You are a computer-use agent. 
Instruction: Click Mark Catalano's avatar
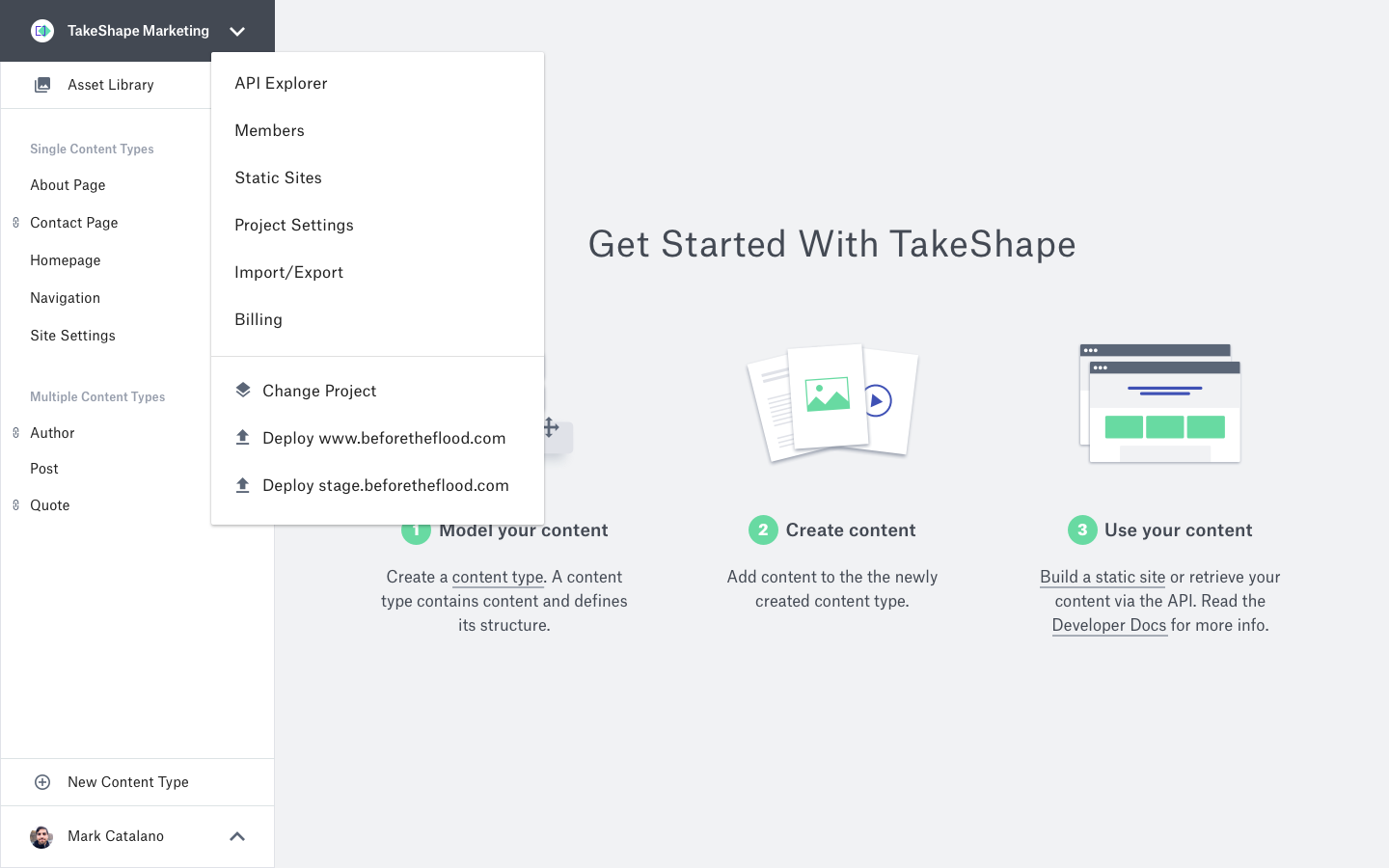coord(41,836)
